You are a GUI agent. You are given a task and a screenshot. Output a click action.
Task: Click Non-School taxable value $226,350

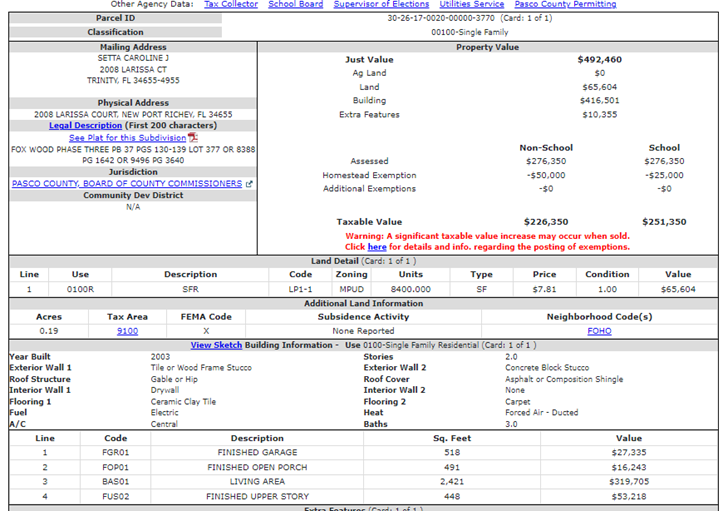tap(546, 222)
